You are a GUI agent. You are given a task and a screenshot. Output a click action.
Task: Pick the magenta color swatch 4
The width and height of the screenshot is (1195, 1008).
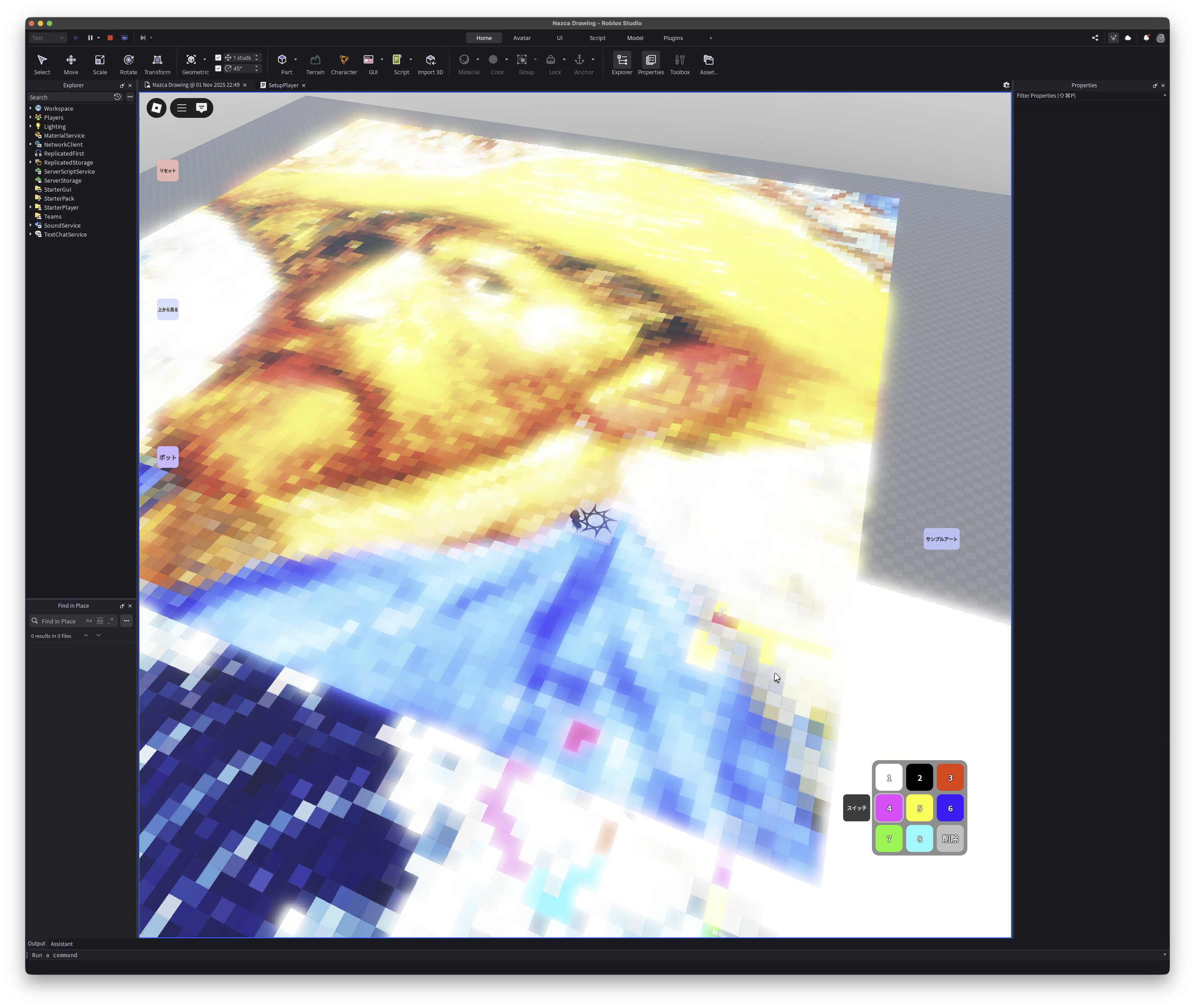[889, 809]
